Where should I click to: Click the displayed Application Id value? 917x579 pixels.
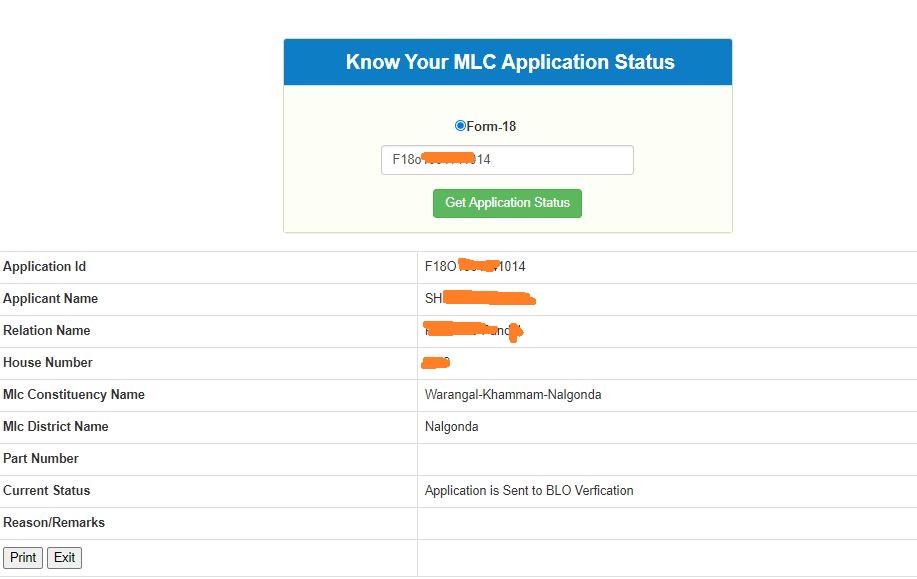(475, 266)
